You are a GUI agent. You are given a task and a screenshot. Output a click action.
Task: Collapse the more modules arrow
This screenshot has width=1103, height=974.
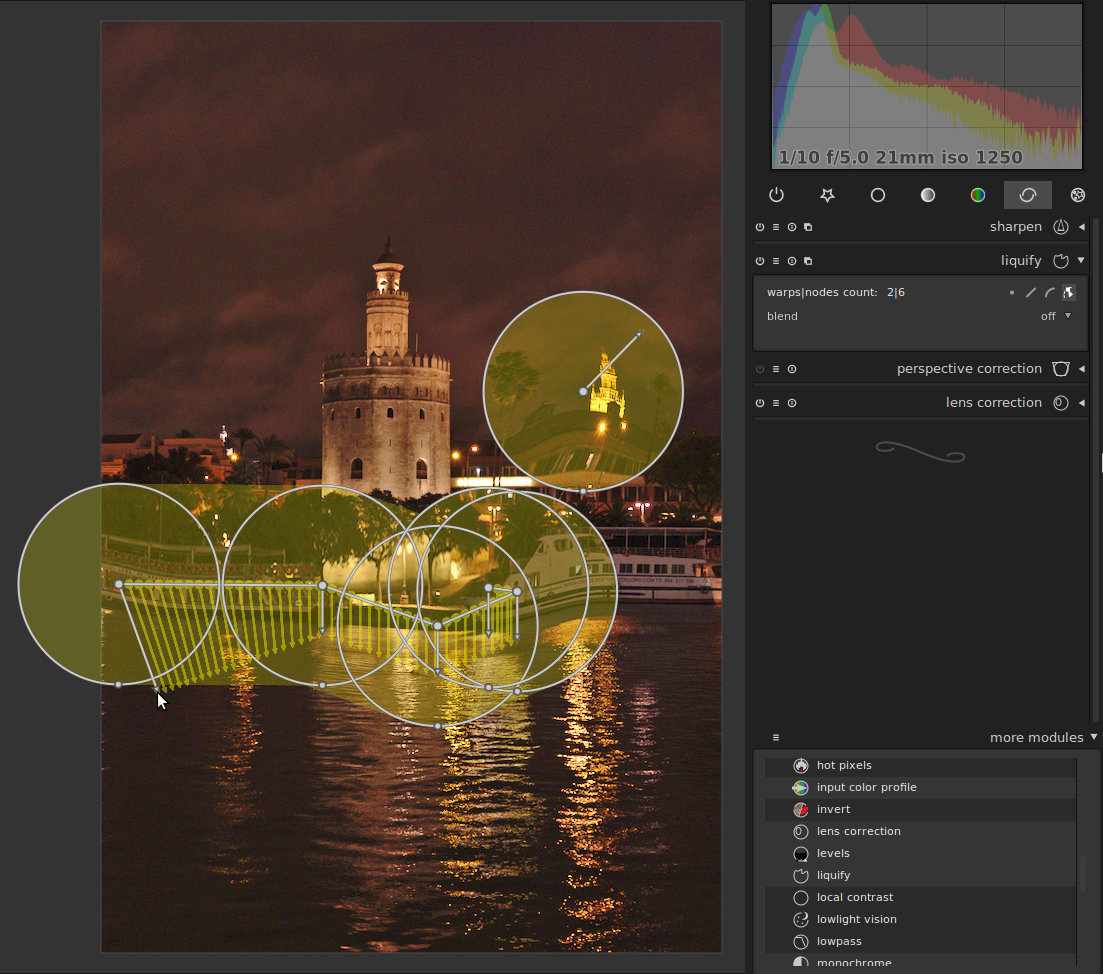pos(1094,737)
